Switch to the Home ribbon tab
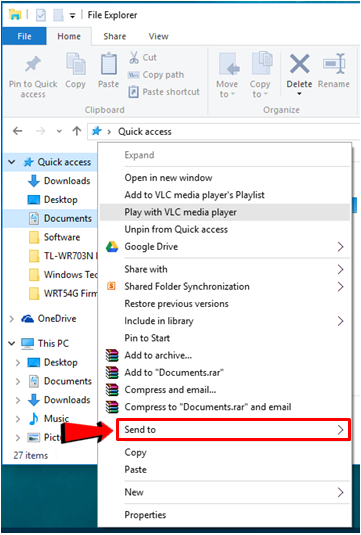 tap(69, 36)
